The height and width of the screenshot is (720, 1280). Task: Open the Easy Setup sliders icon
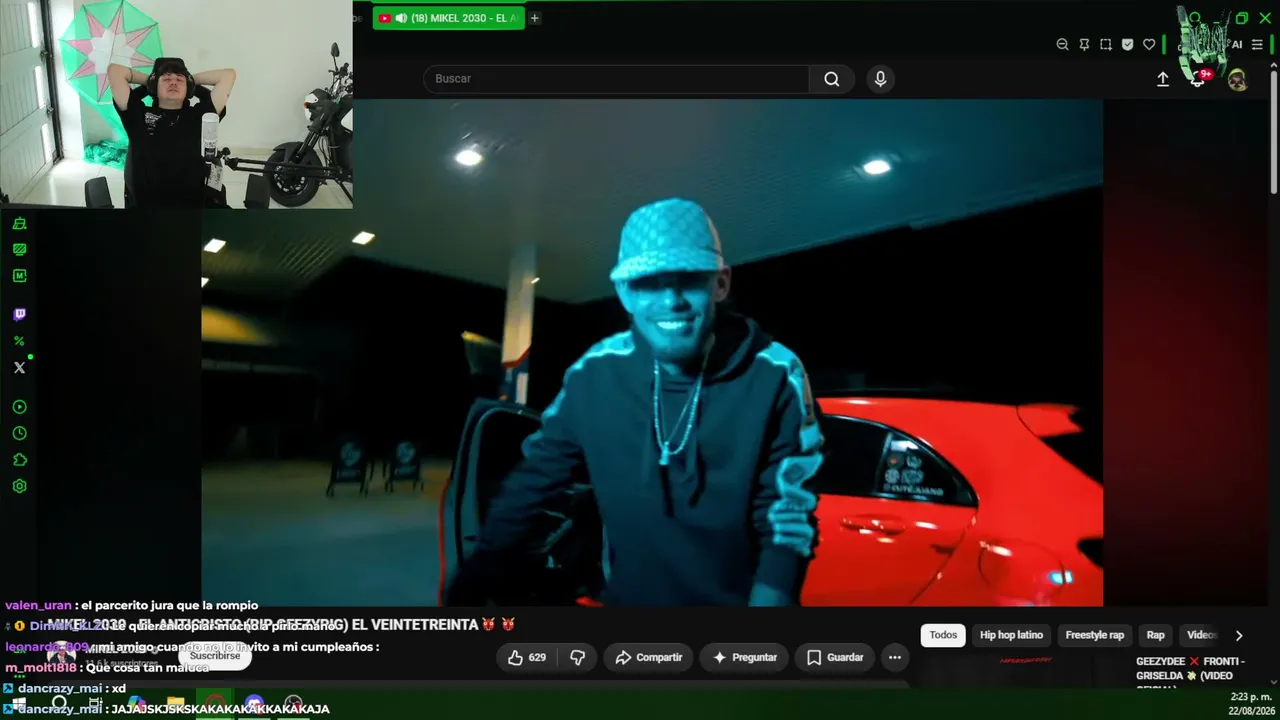point(1257,44)
